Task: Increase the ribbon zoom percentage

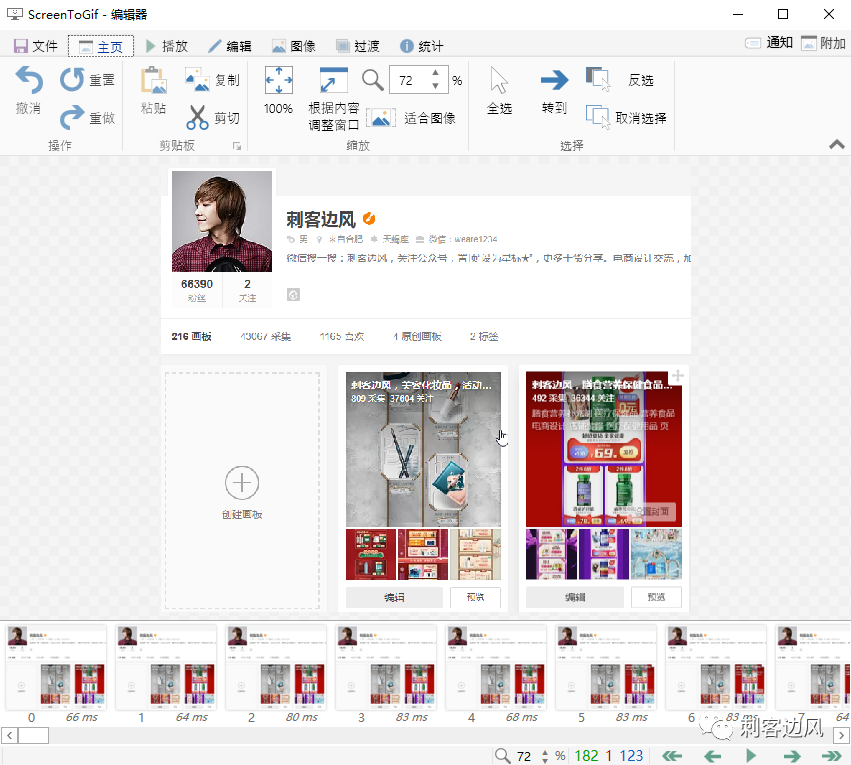Action: coord(435,73)
